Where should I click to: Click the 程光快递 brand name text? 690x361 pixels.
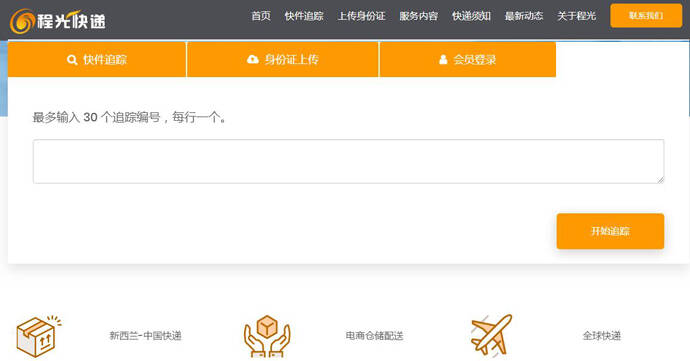[71, 21]
